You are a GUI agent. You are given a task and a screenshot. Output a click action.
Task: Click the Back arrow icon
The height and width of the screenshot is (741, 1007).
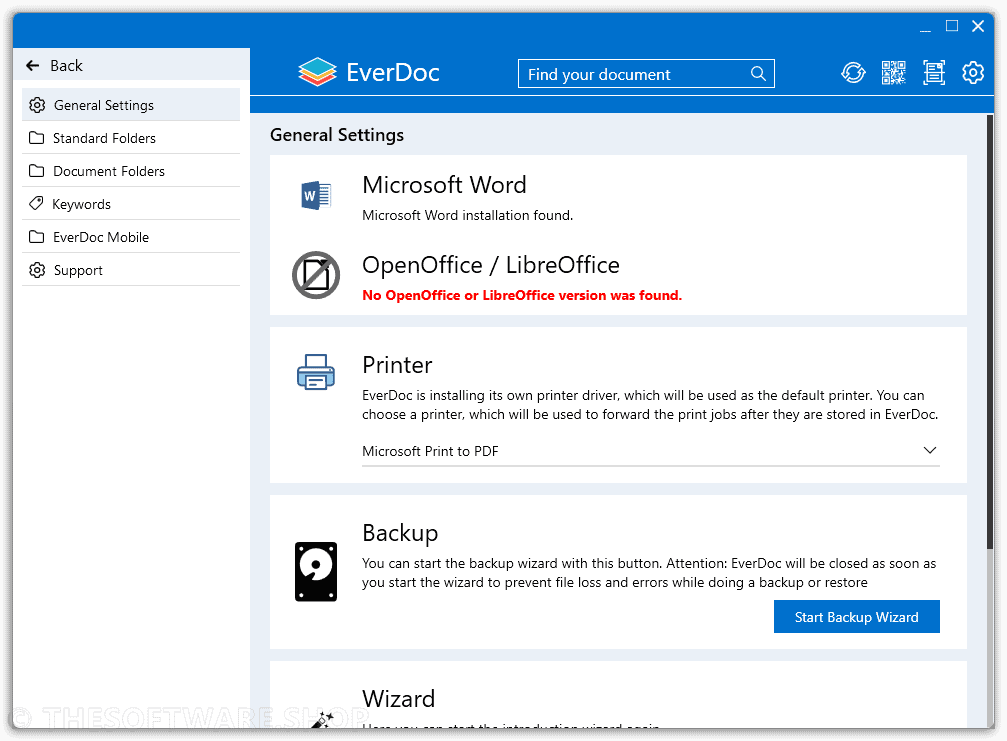pyautogui.click(x=33, y=65)
